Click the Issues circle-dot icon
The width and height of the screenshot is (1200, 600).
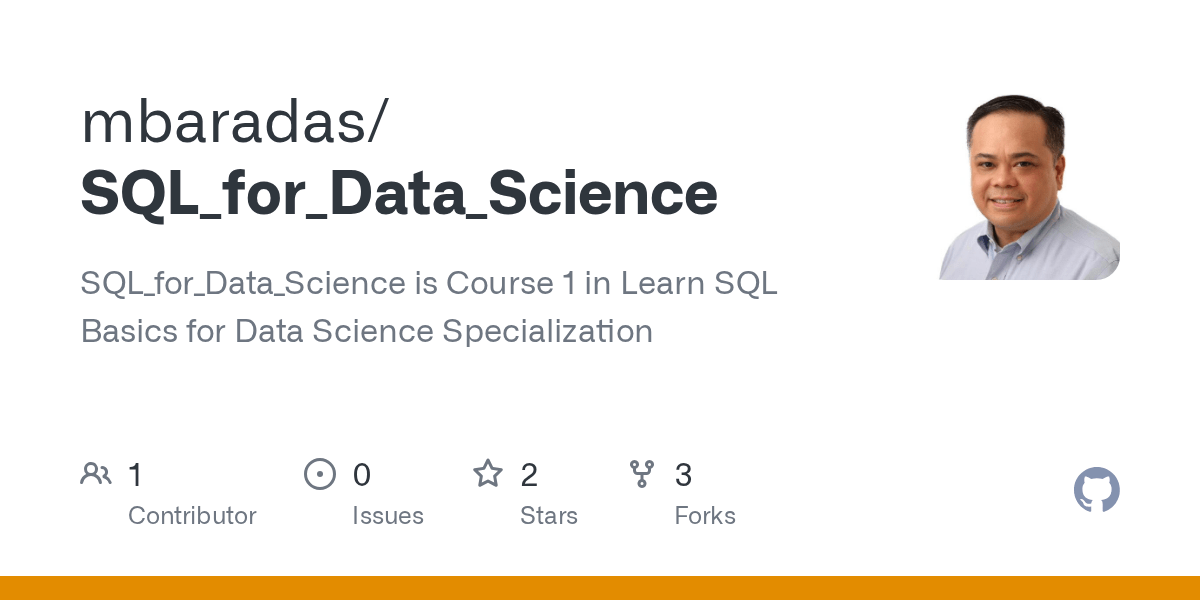(x=320, y=474)
